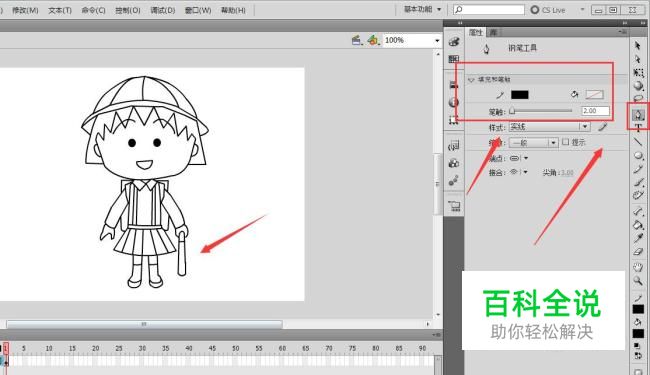This screenshot has width=650, height=375.
Task: Click the Black and White colors icon
Action: point(638,346)
